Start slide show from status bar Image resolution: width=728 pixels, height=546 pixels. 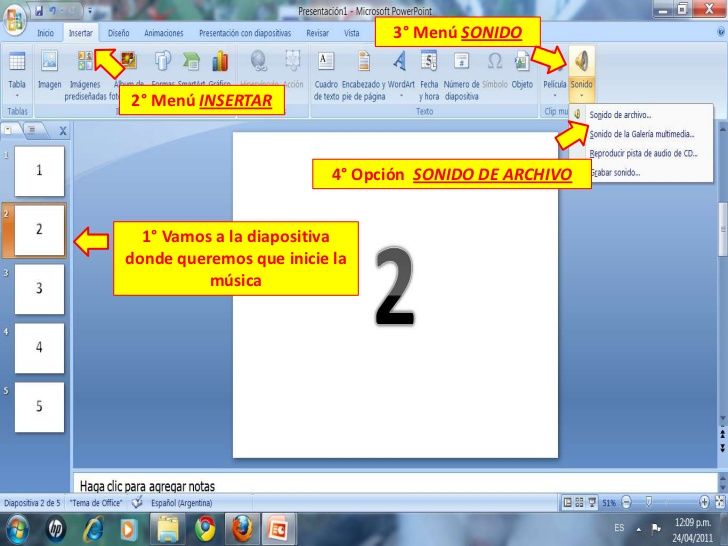click(x=592, y=502)
